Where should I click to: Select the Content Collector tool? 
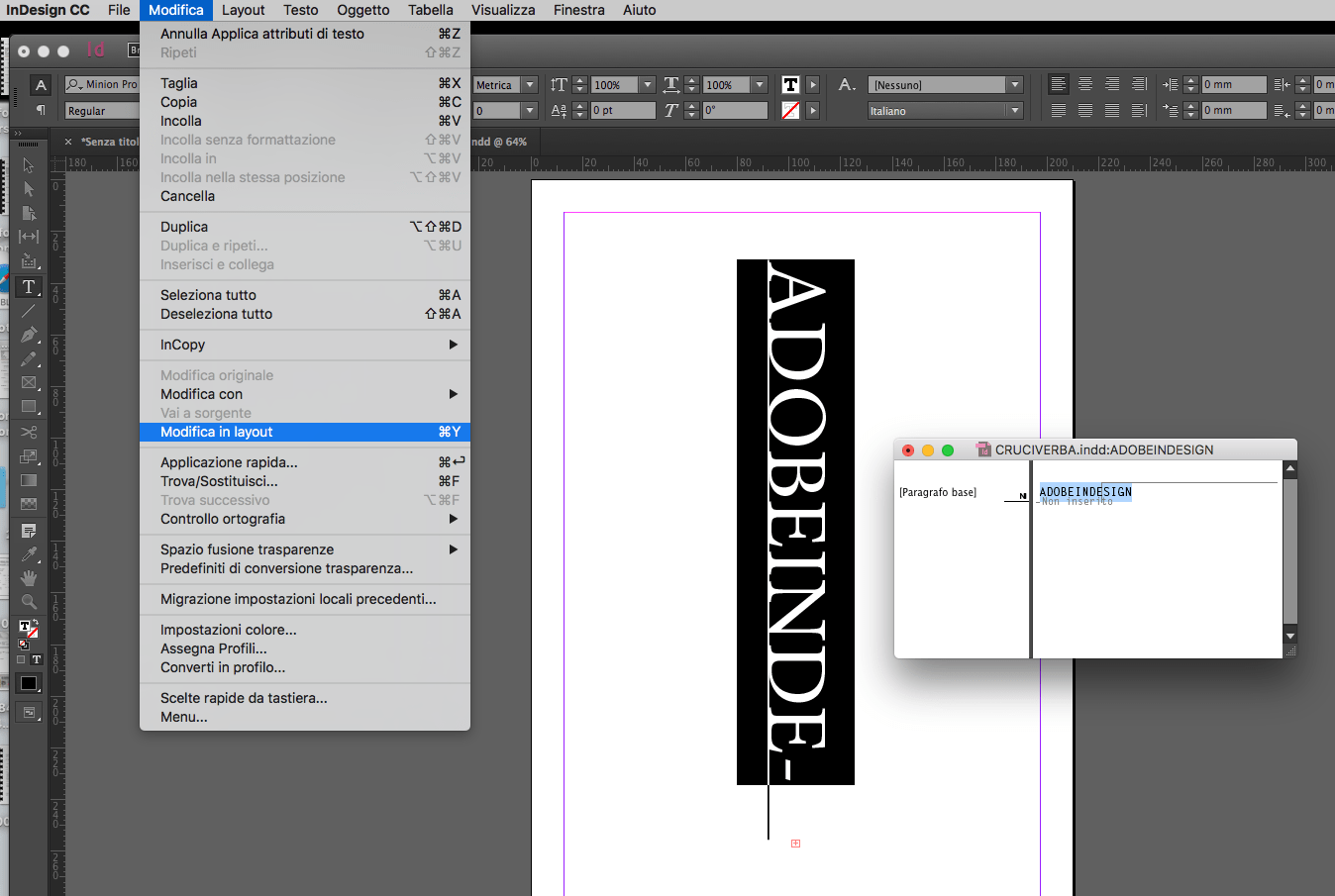pos(29,261)
